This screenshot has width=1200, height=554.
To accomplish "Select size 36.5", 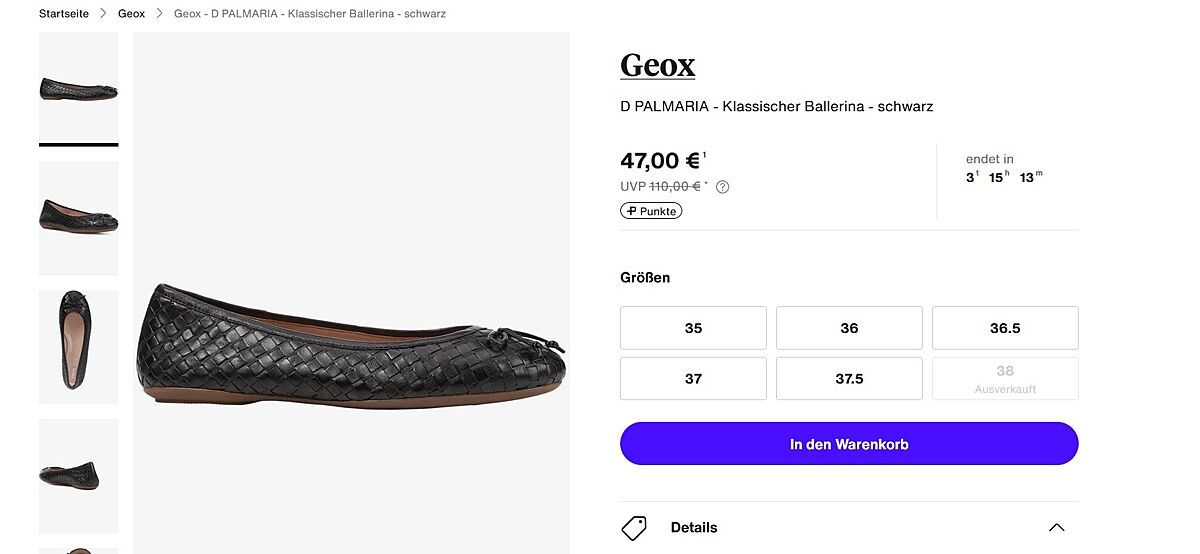I will tap(1005, 328).
